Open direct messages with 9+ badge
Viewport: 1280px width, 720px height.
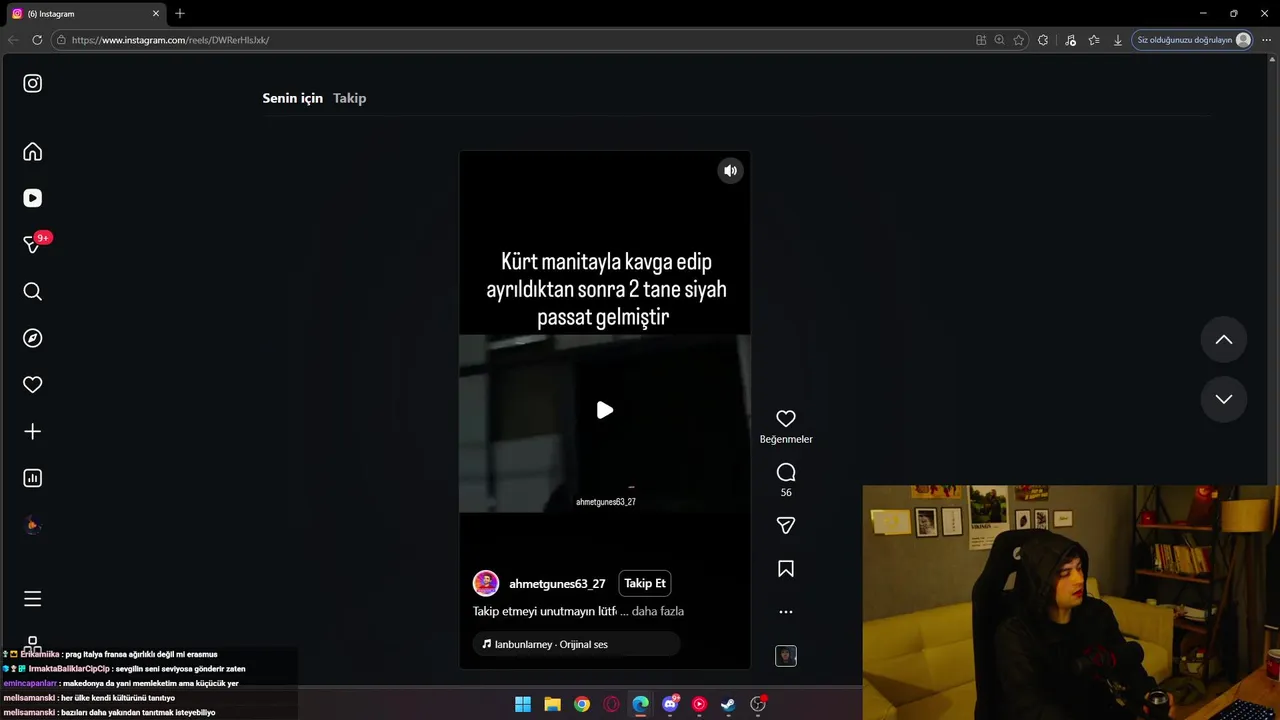35,244
